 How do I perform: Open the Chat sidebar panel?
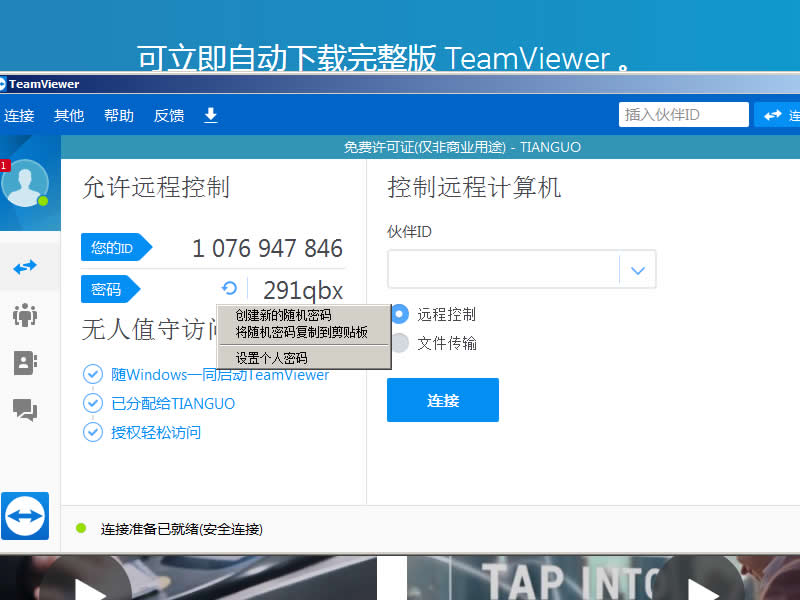coord(24,410)
